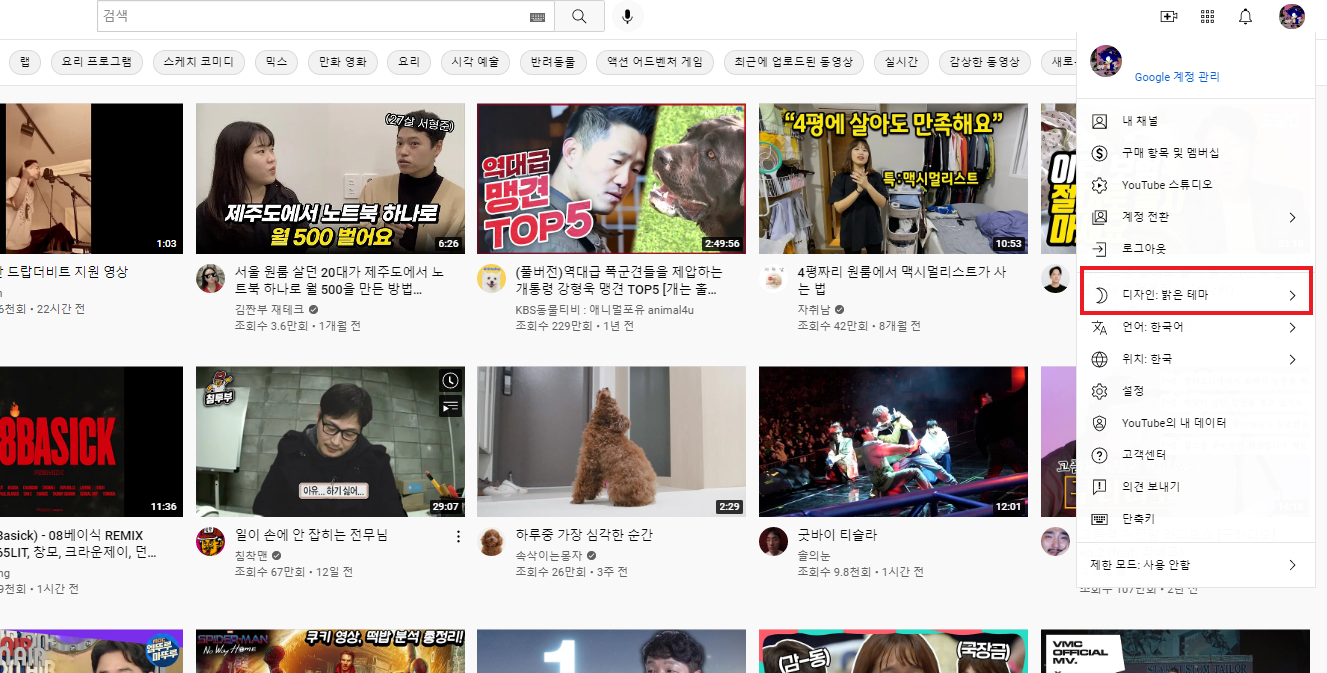
Task: Click the dollar icon for 구매 항목 및 멤버십
Action: pos(1099,153)
